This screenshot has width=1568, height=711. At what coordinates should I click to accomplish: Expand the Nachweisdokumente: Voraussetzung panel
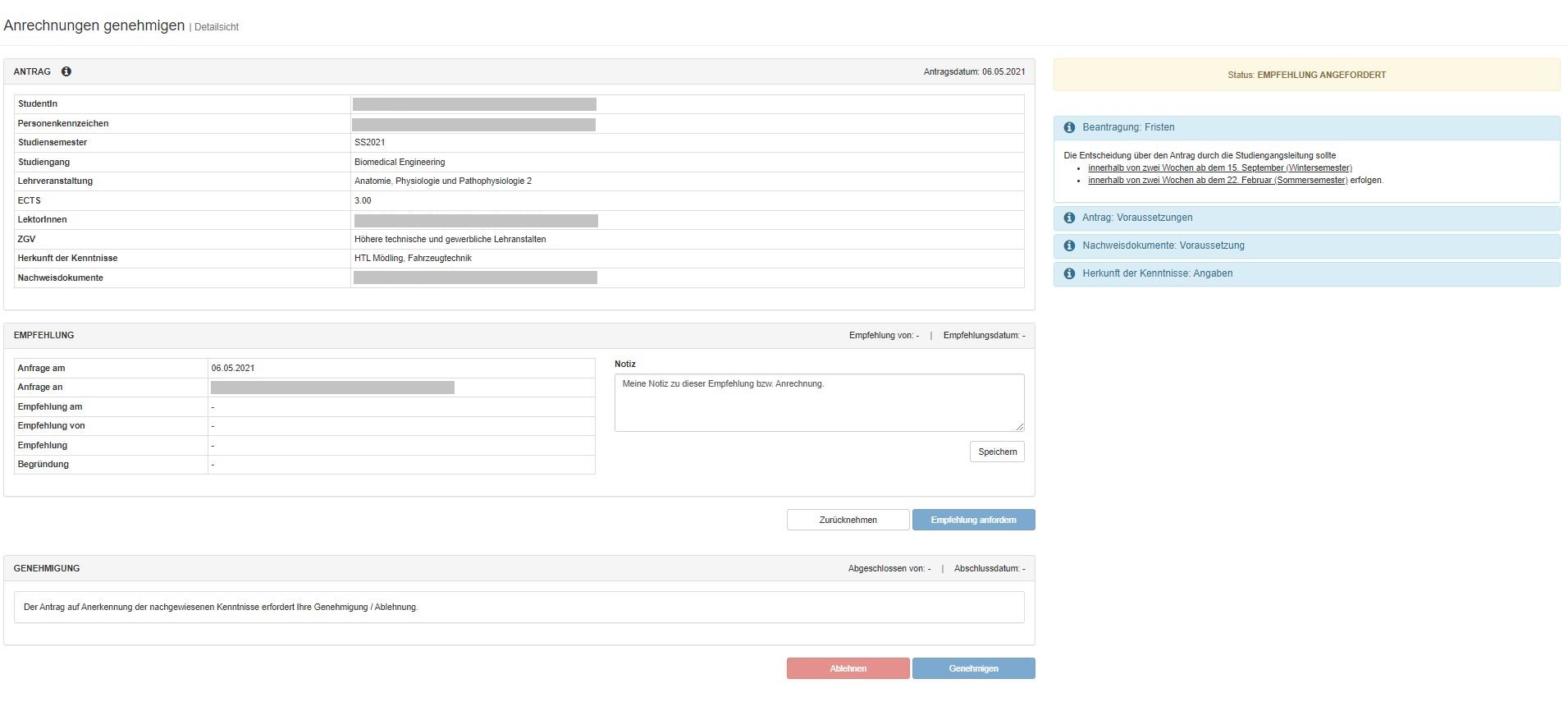[x=1163, y=245]
